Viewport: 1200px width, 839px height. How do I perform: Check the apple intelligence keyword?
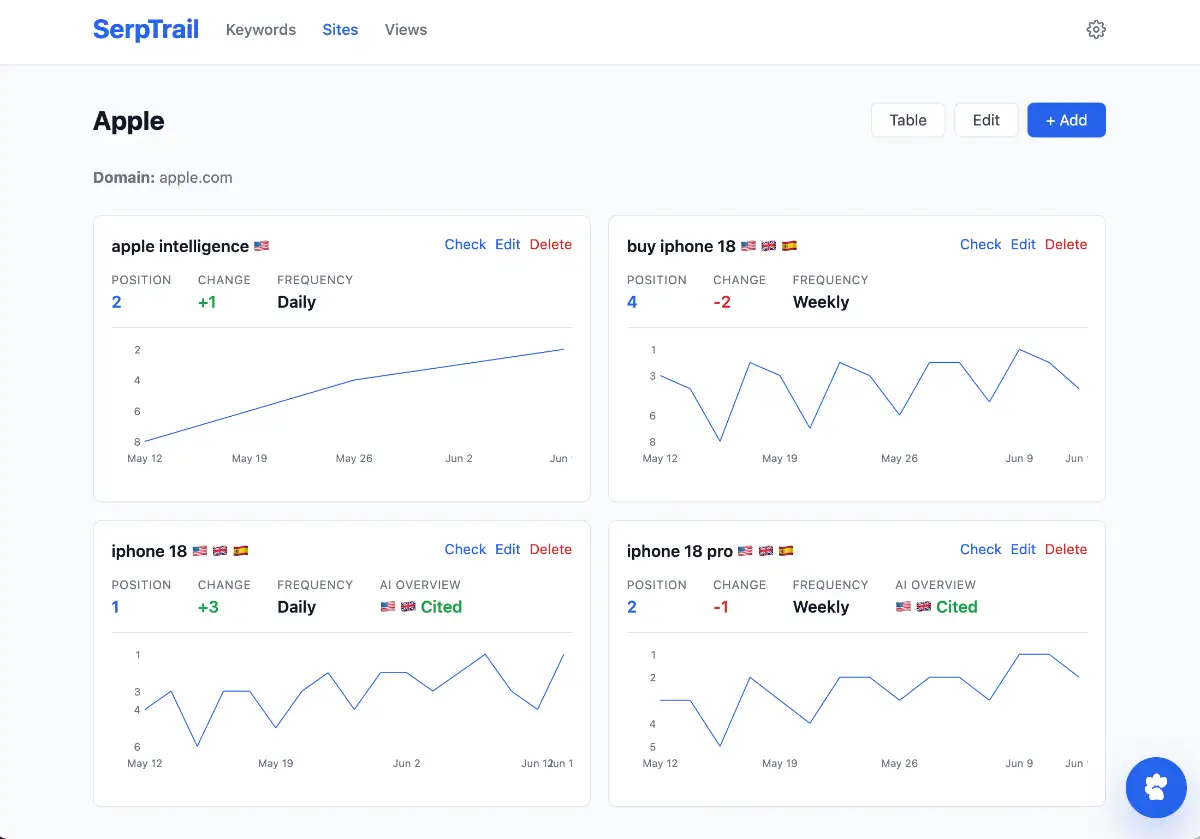click(x=465, y=244)
